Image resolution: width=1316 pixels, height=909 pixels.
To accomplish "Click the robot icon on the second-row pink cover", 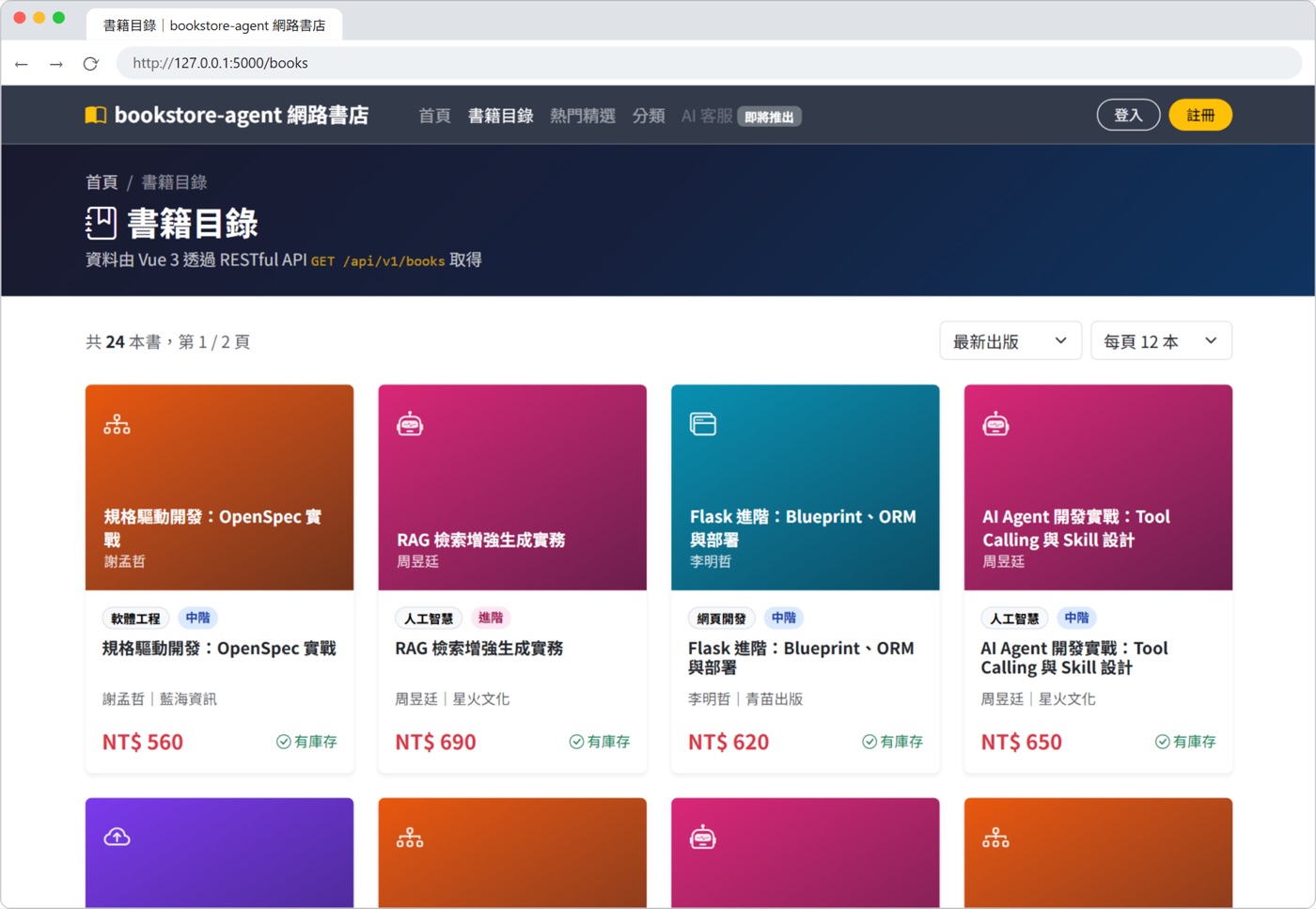I will click(x=703, y=837).
